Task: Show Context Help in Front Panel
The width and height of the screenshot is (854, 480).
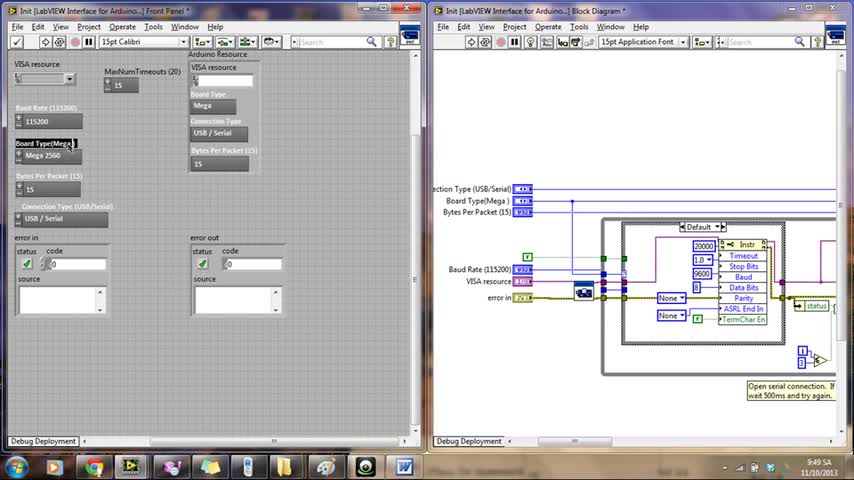Action: (x=391, y=42)
